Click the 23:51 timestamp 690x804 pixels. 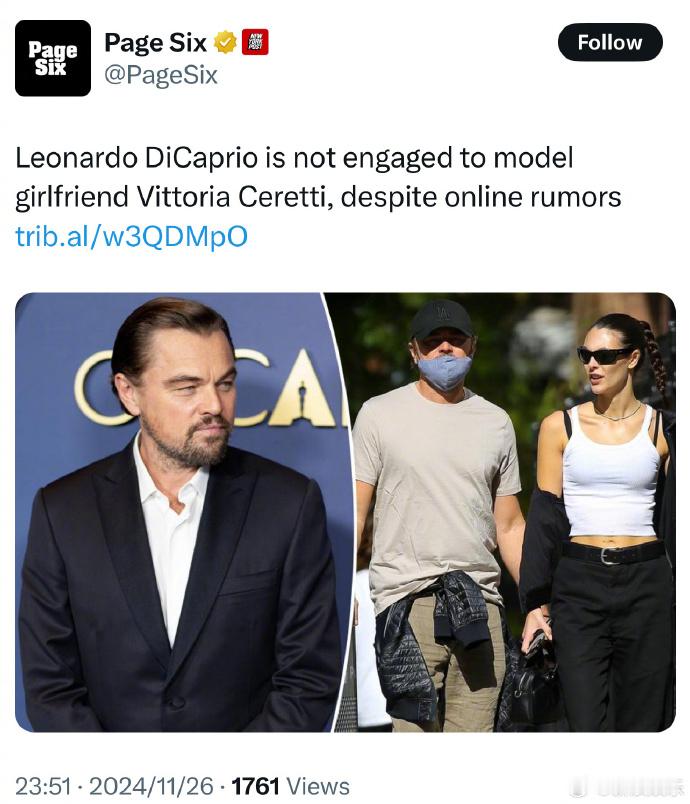(x=43, y=786)
